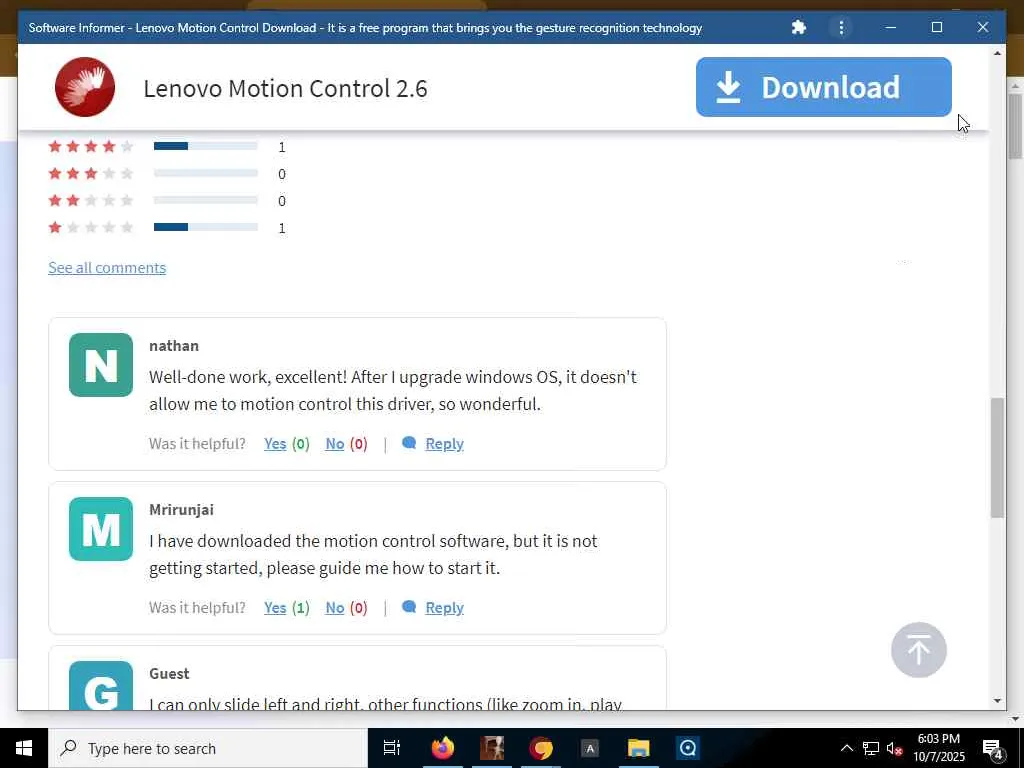
Task: Click the Lenovo Motion Control 2.6 title
Action: 285,88
